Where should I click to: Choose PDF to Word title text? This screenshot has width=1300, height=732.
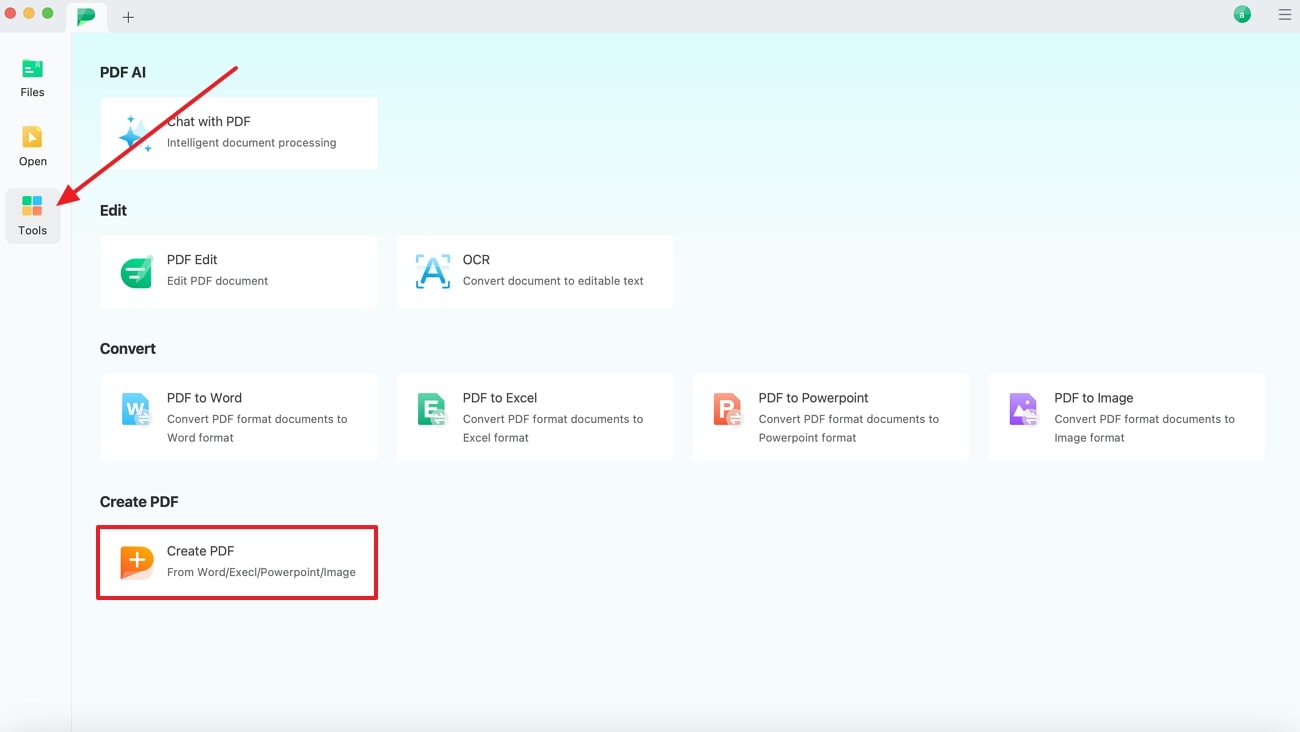(x=204, y=397)
